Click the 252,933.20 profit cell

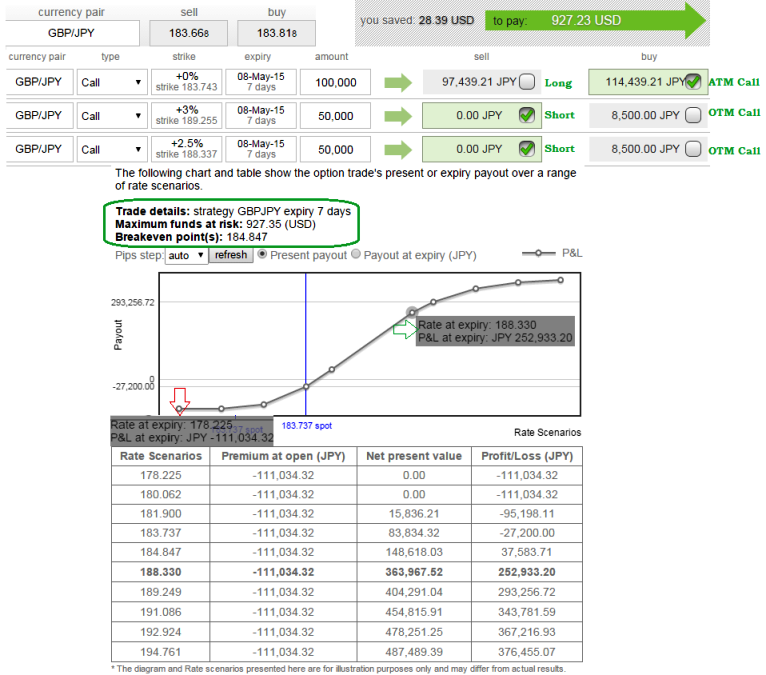click(x=527, y=572)
